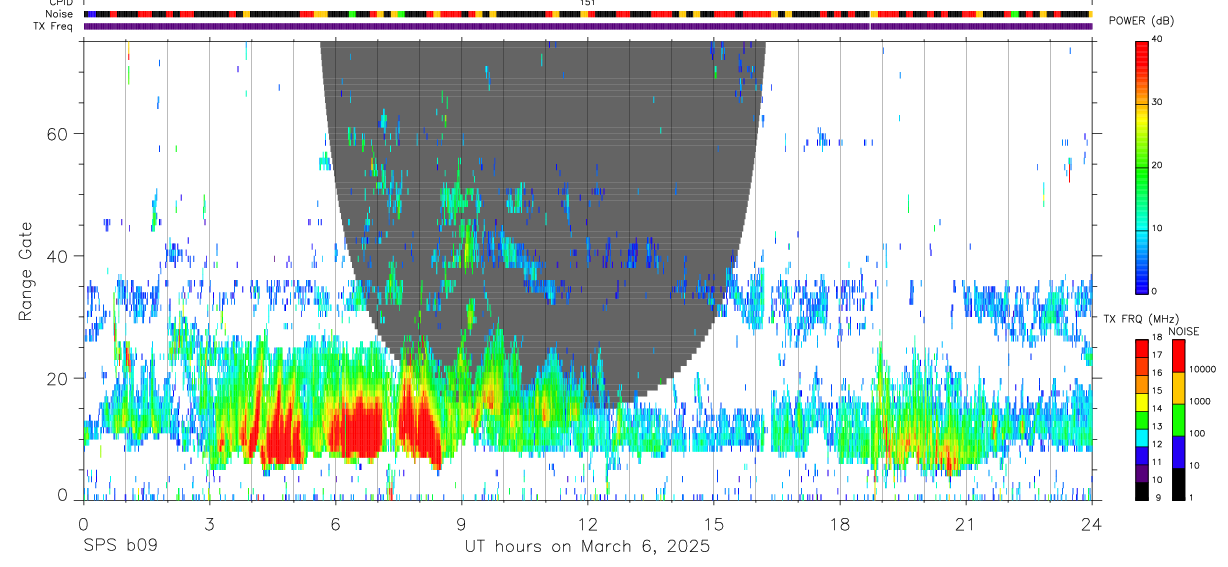Click the multicolored Noise timeline strip
1228x567 pixels.
(x=588, y=14)
